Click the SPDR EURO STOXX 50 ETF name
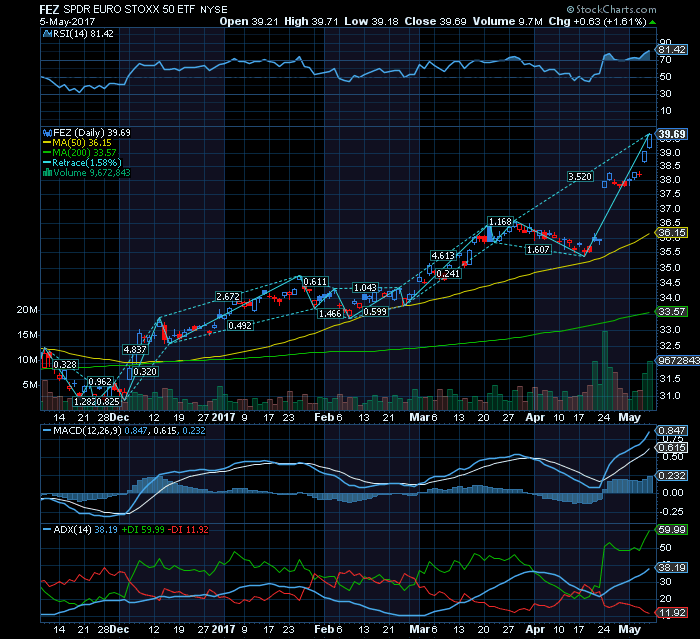This screenshot has width=700, height=639. pos(129,9)
